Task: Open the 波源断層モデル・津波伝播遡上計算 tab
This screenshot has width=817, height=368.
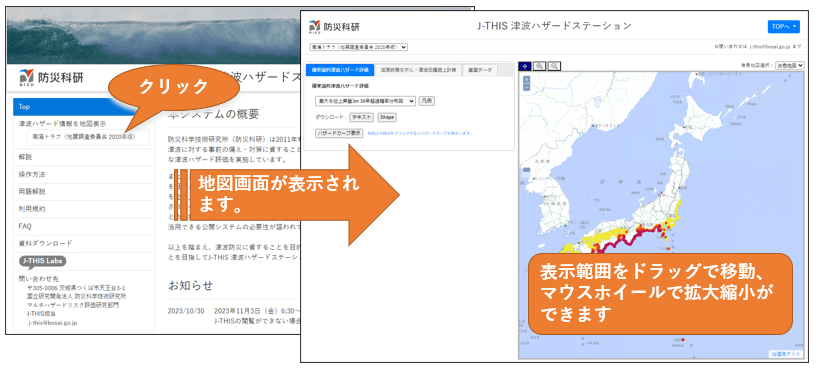Action: 418,69
